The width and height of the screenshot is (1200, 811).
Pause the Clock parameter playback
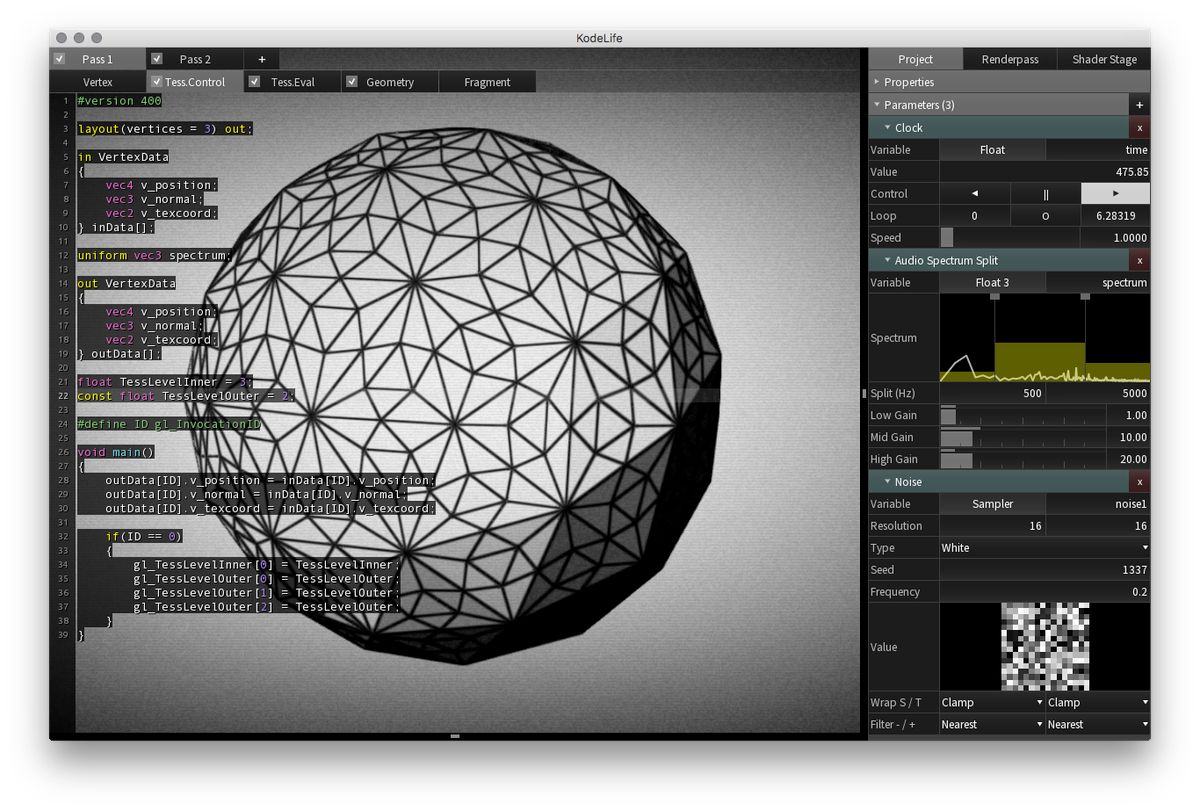pyautogui.click(x=1046, y=193)
